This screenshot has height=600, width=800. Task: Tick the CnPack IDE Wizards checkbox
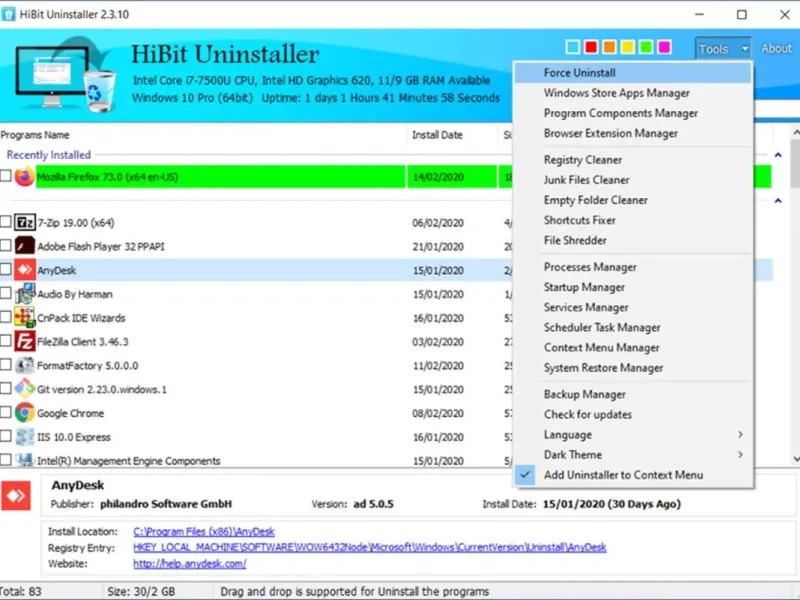point(6,316)
